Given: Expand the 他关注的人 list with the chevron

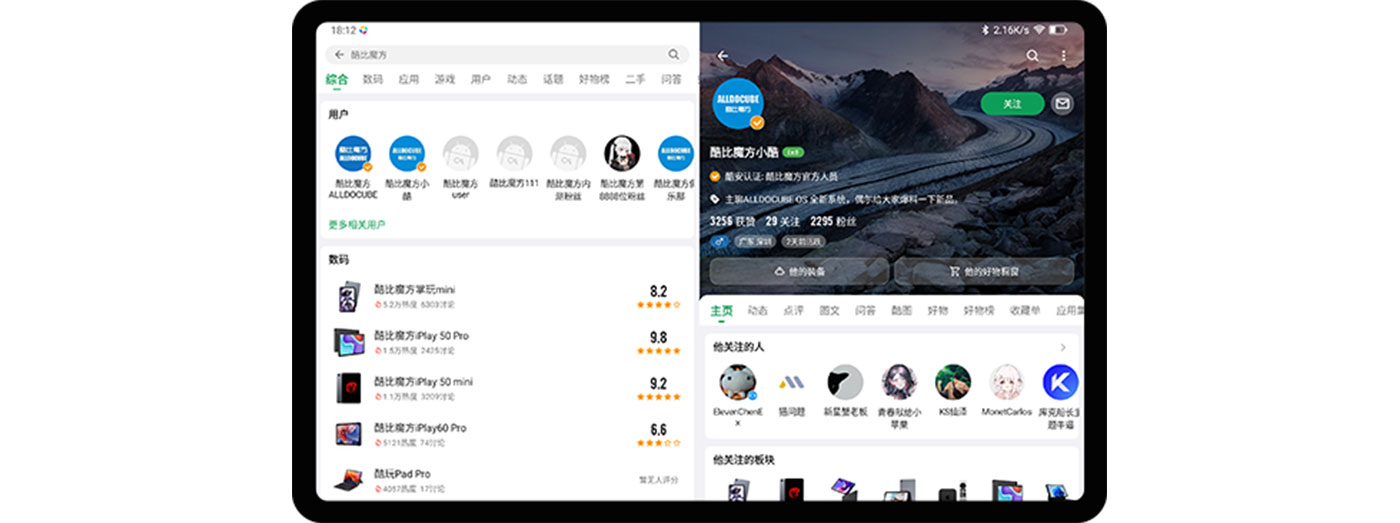Looking at the screenshot, I should coord(1062,347).
